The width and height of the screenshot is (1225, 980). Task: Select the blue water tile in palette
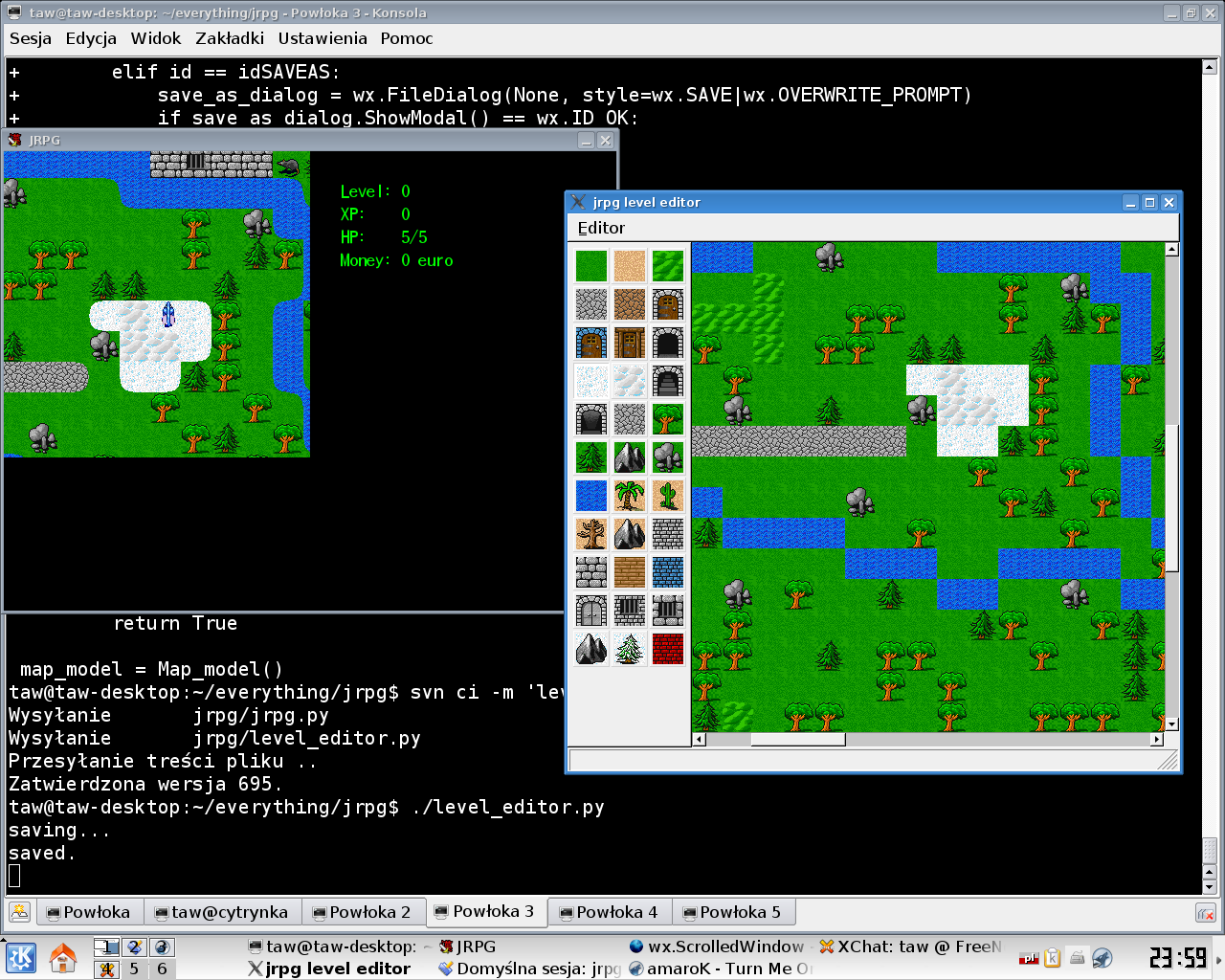(591, 496)
